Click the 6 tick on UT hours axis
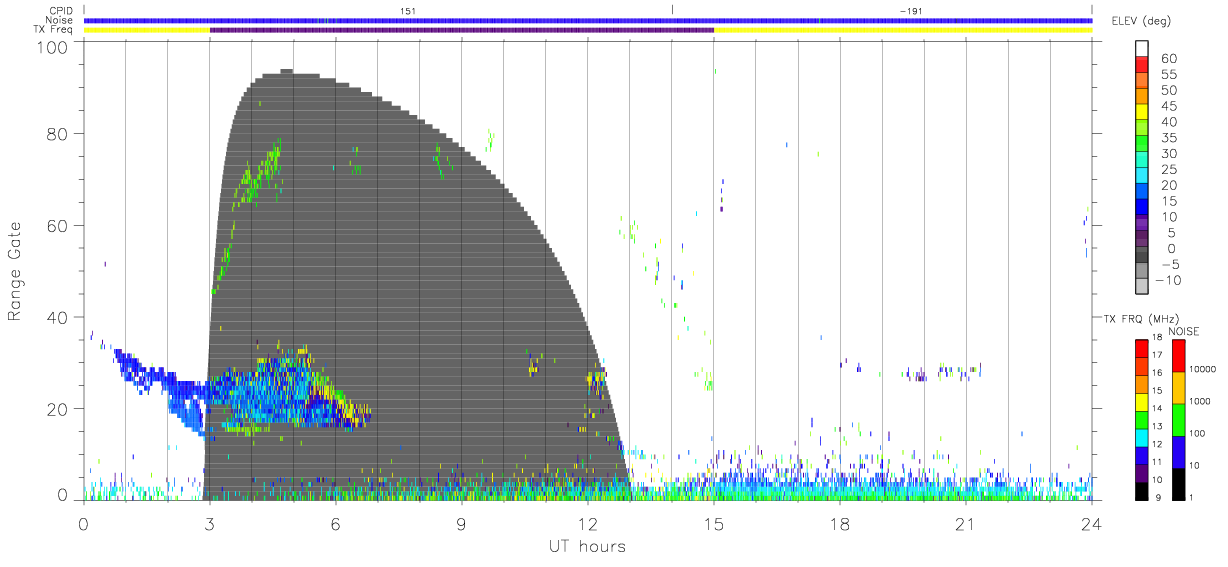Viewport: 1228px width, 567px height. 336,523
